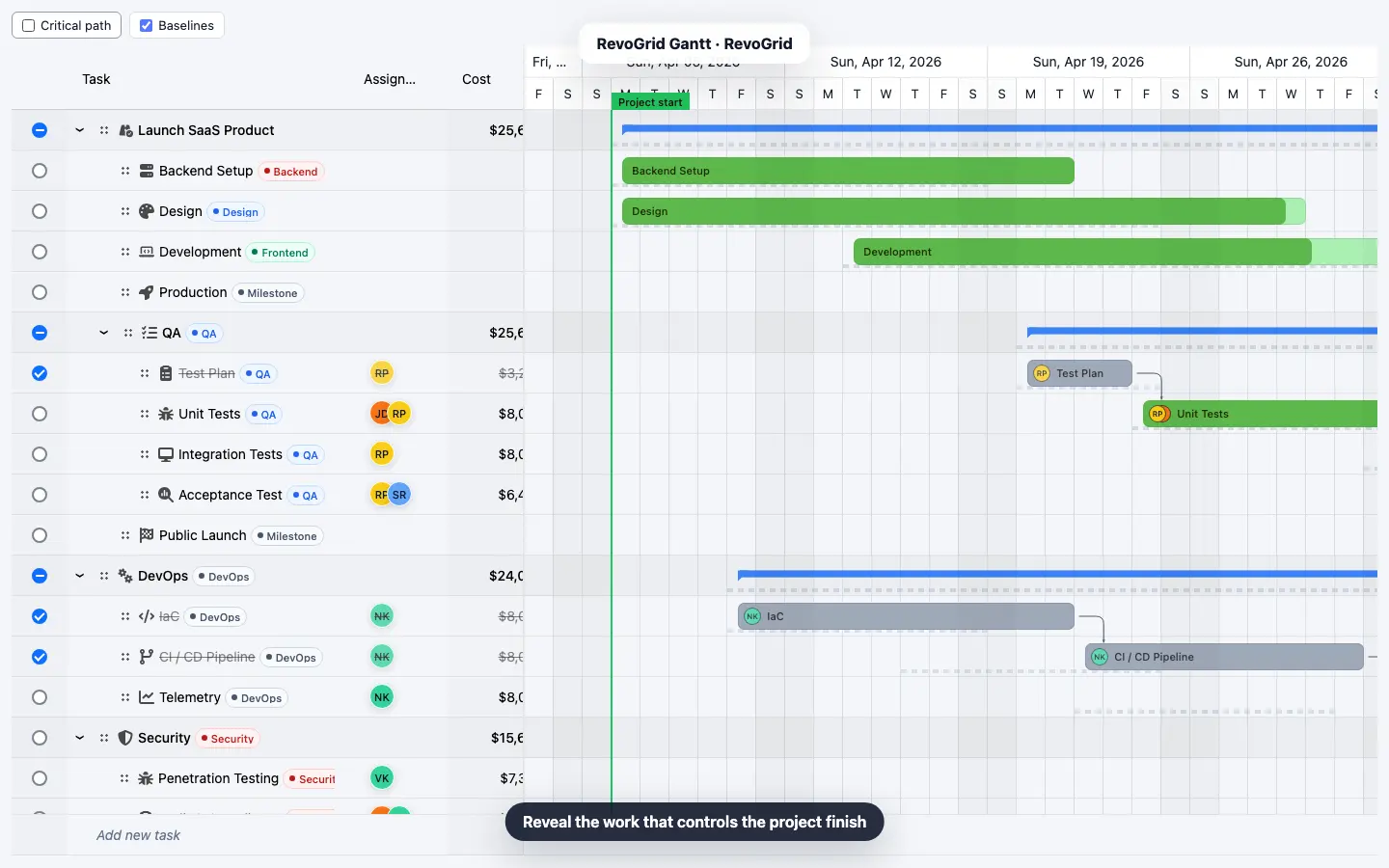
Task: Click the Frontend tag on Development row
Action: [x=280, y=253]
